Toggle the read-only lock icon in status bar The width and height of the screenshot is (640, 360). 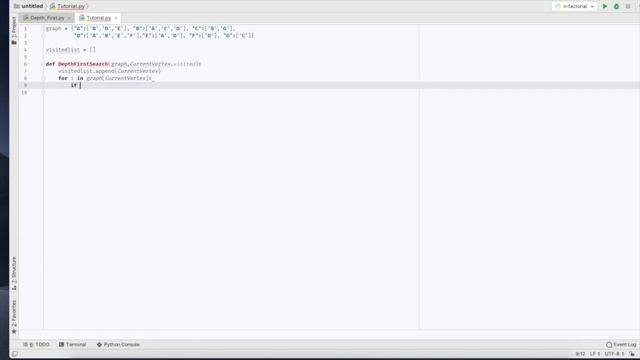coord(632,354)
